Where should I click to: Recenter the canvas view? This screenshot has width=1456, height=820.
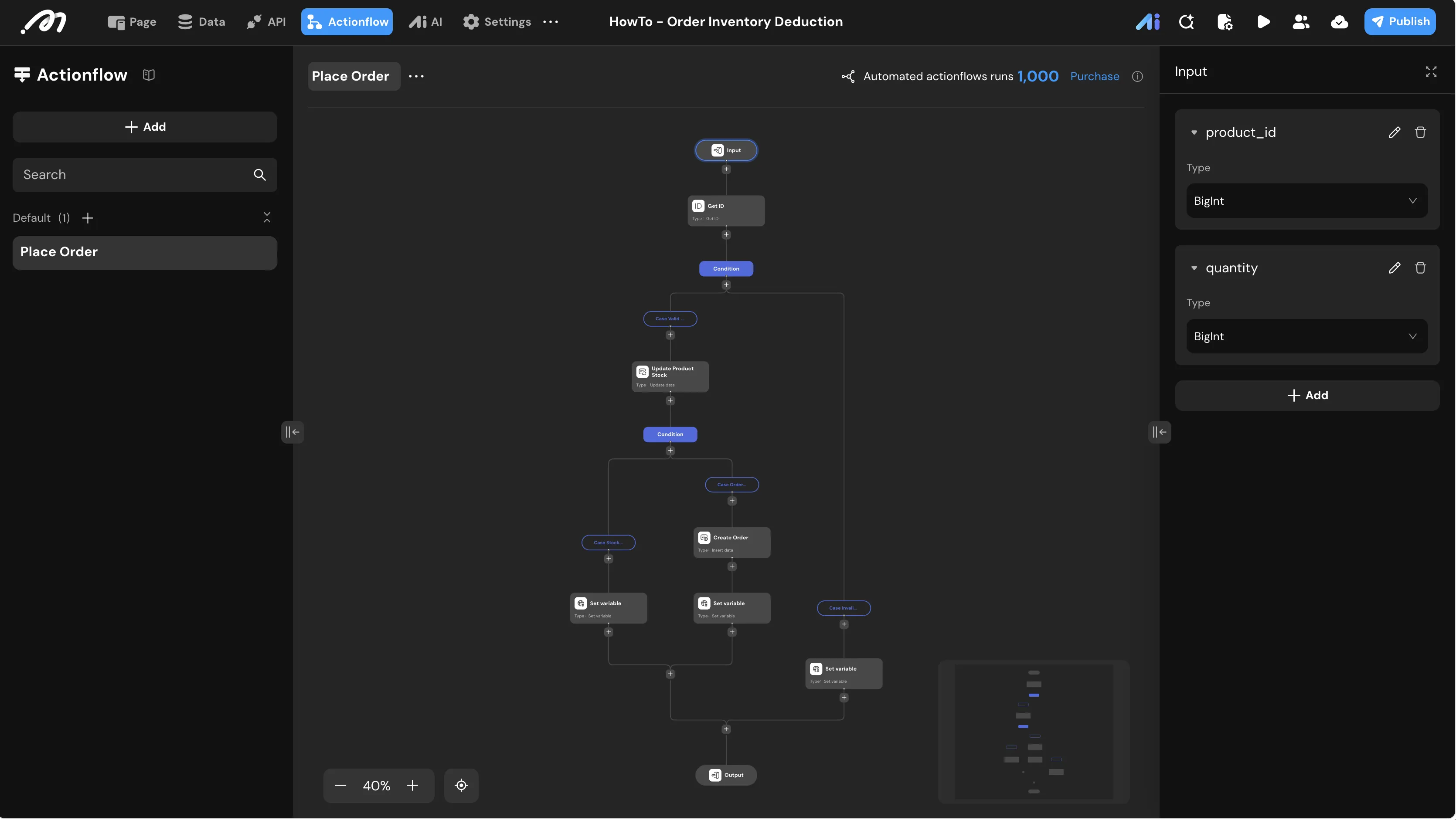click(461, 786)
